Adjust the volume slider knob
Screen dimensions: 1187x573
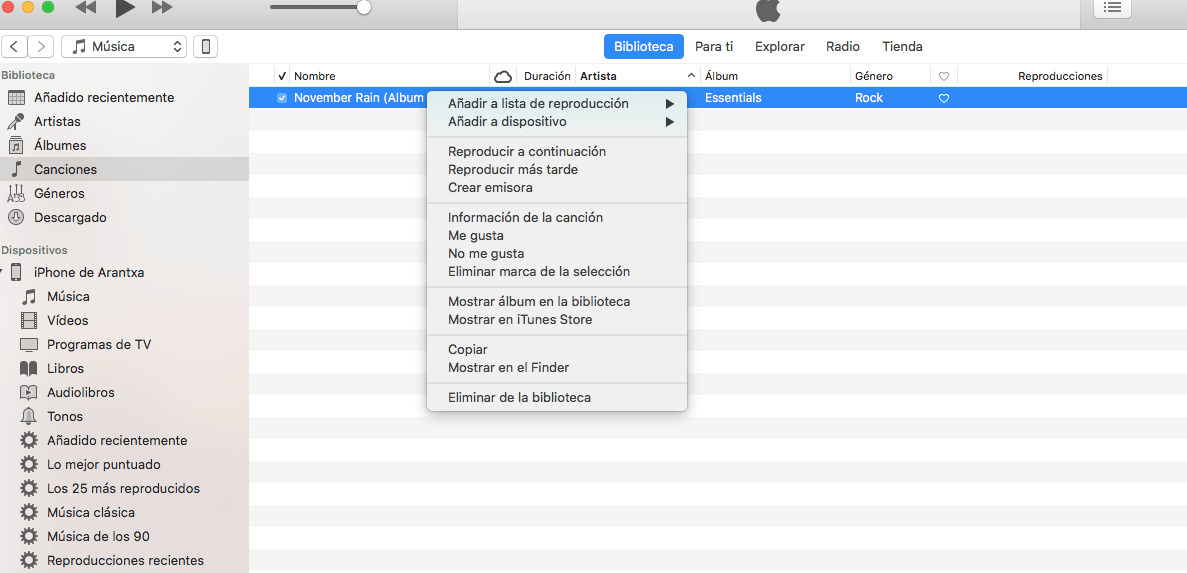(x=364, y=8)
